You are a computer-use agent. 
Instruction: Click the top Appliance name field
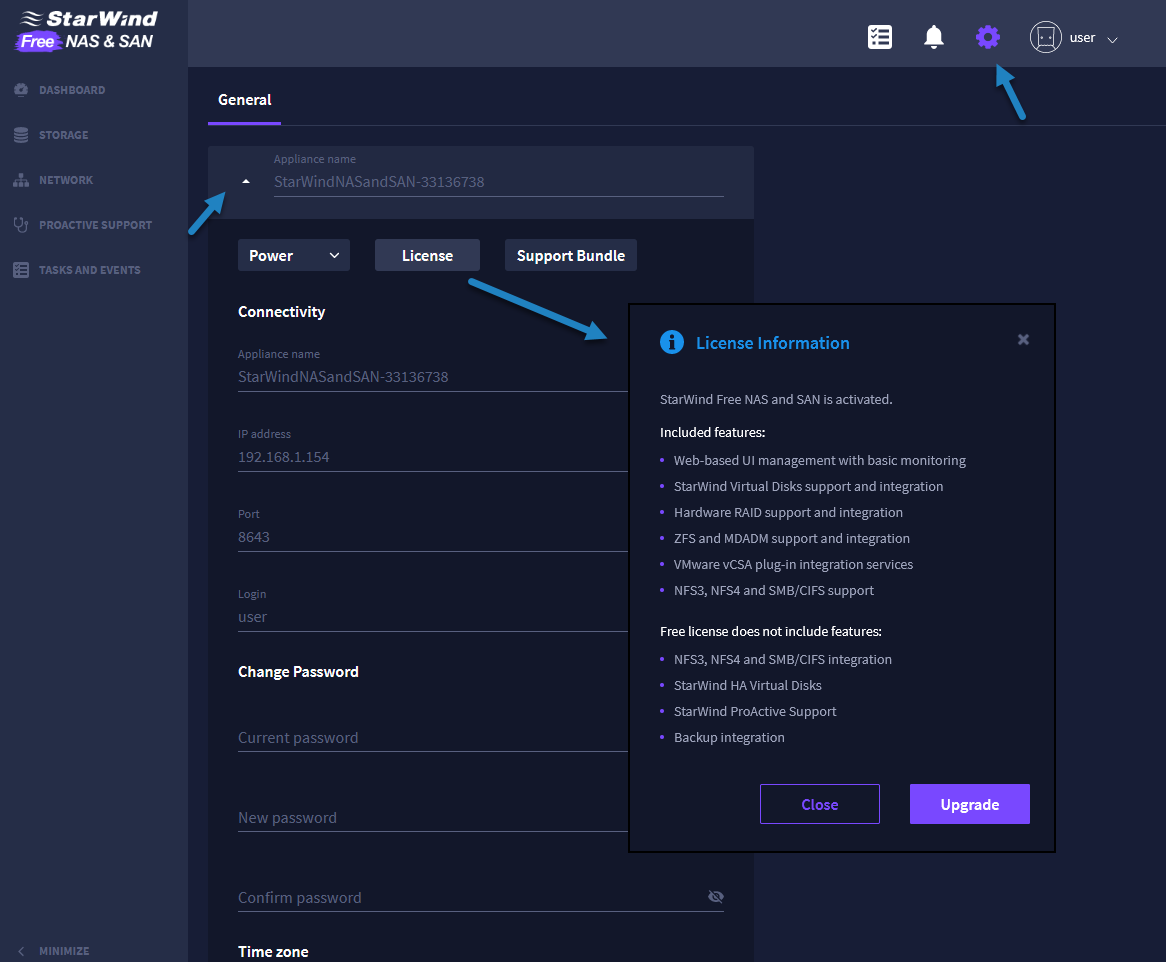[x=498, y=181]
